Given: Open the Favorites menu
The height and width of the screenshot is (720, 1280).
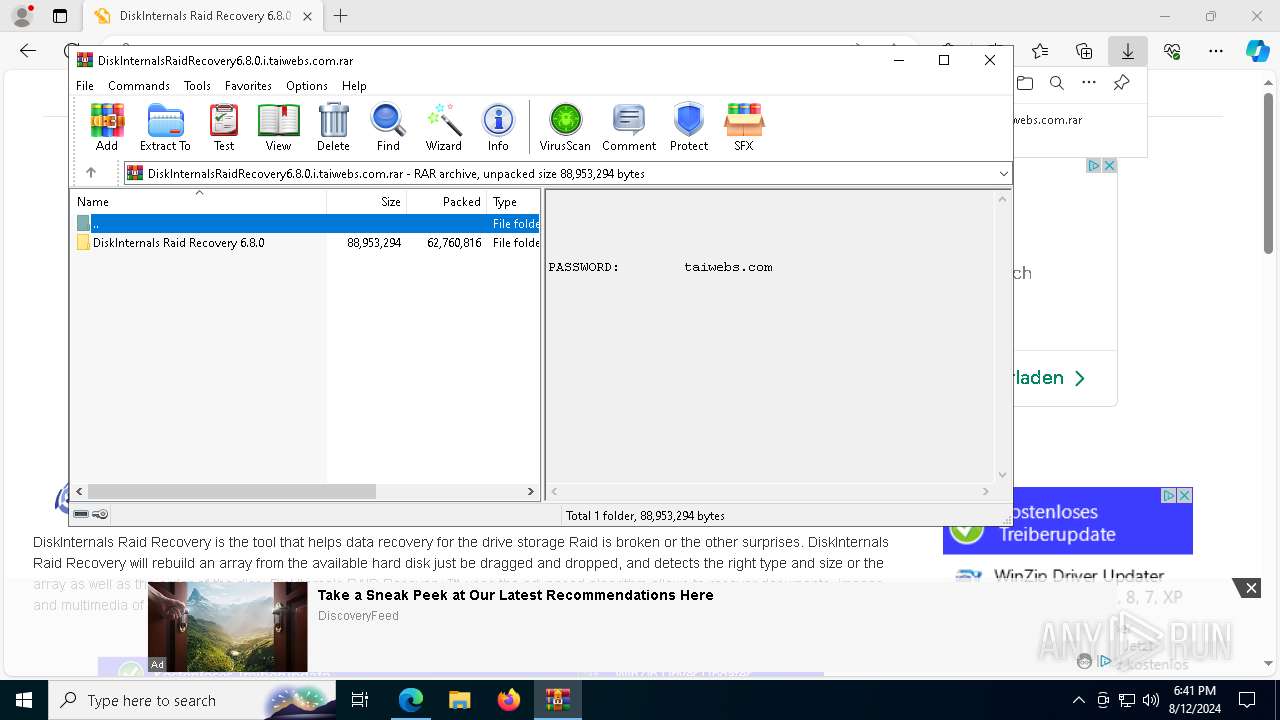Looking at the screenshot, I should click(248, 86).
